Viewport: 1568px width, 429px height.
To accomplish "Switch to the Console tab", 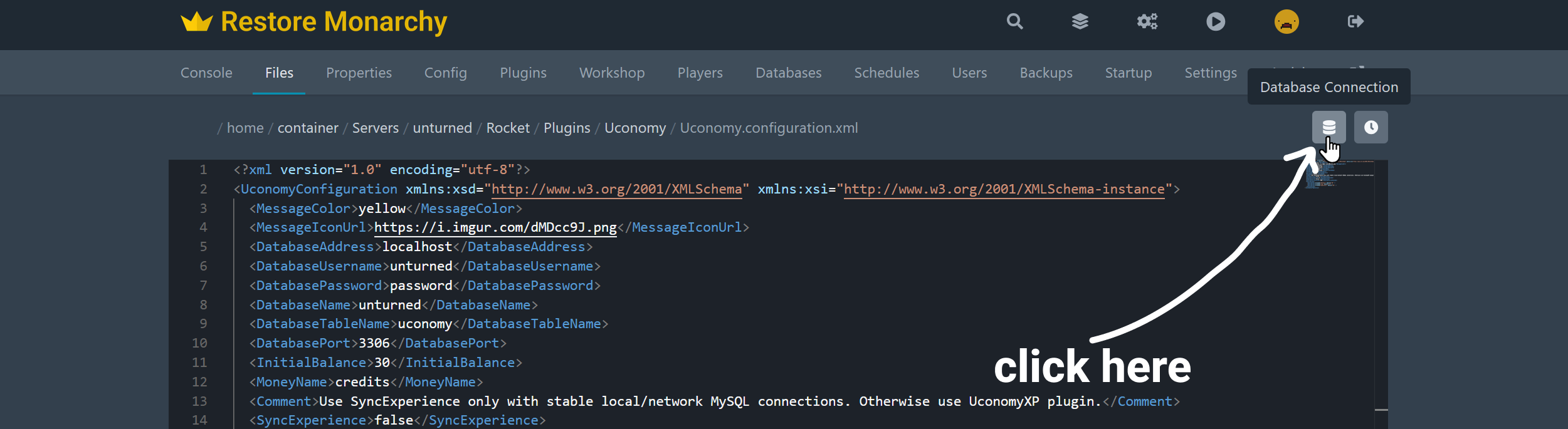I will point(206,73).
